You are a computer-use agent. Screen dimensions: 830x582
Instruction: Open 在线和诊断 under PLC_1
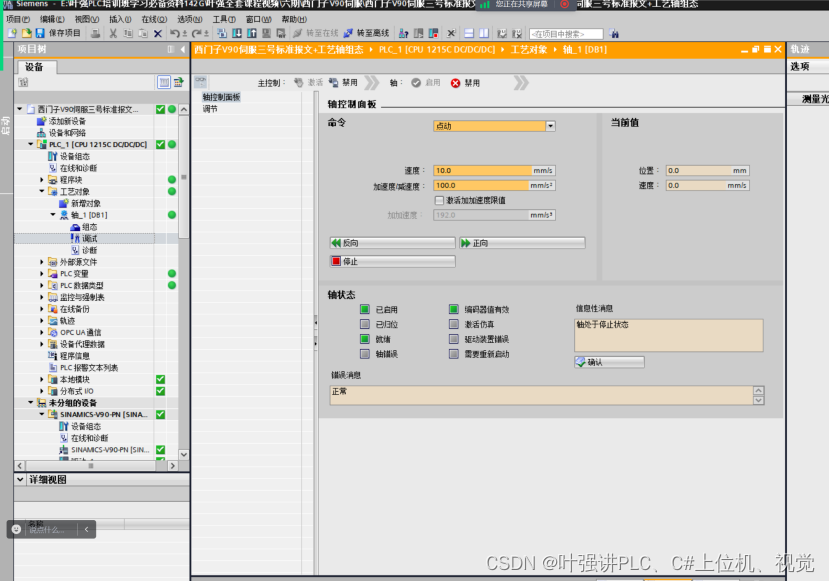(x=78, y=168)
